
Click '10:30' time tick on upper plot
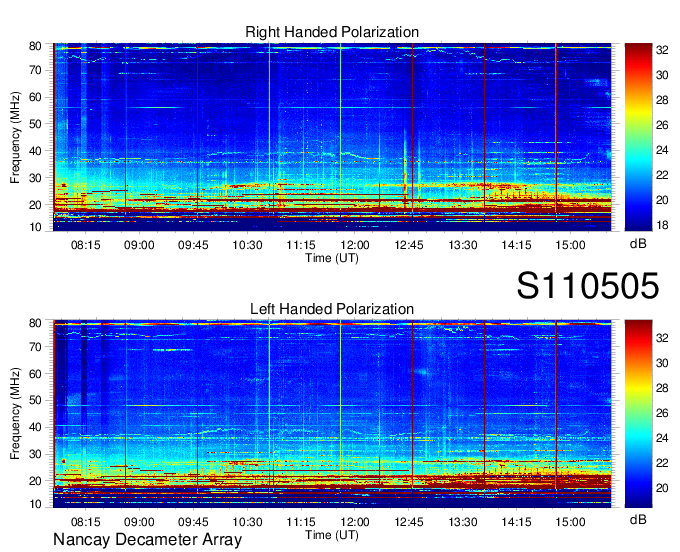click(x=247, y=245)
